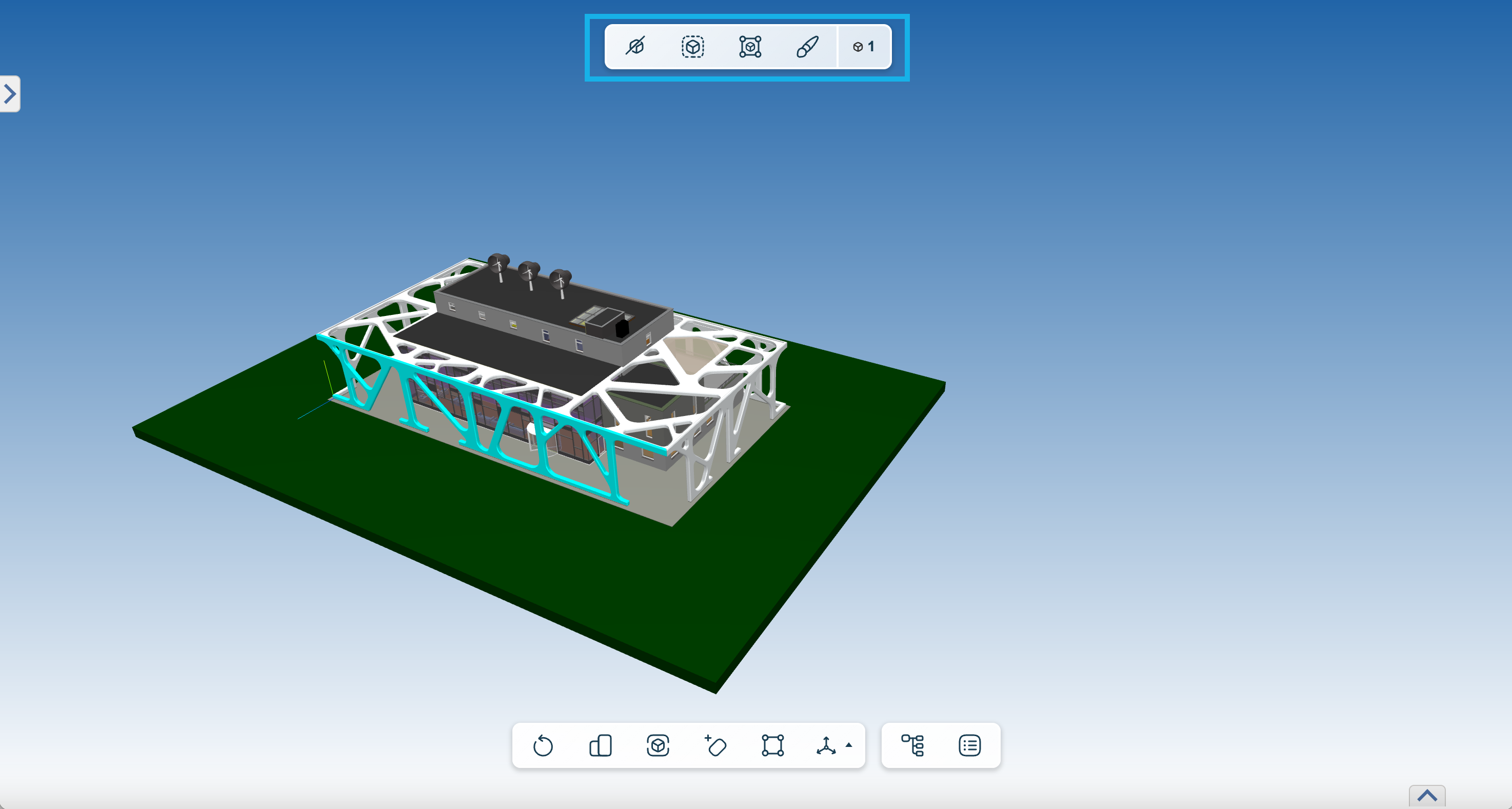This screenshot has width=1512, height=809.
Task: Open the model tree structure panel icon
Action: pyautogui.click(x=913, y=745)
